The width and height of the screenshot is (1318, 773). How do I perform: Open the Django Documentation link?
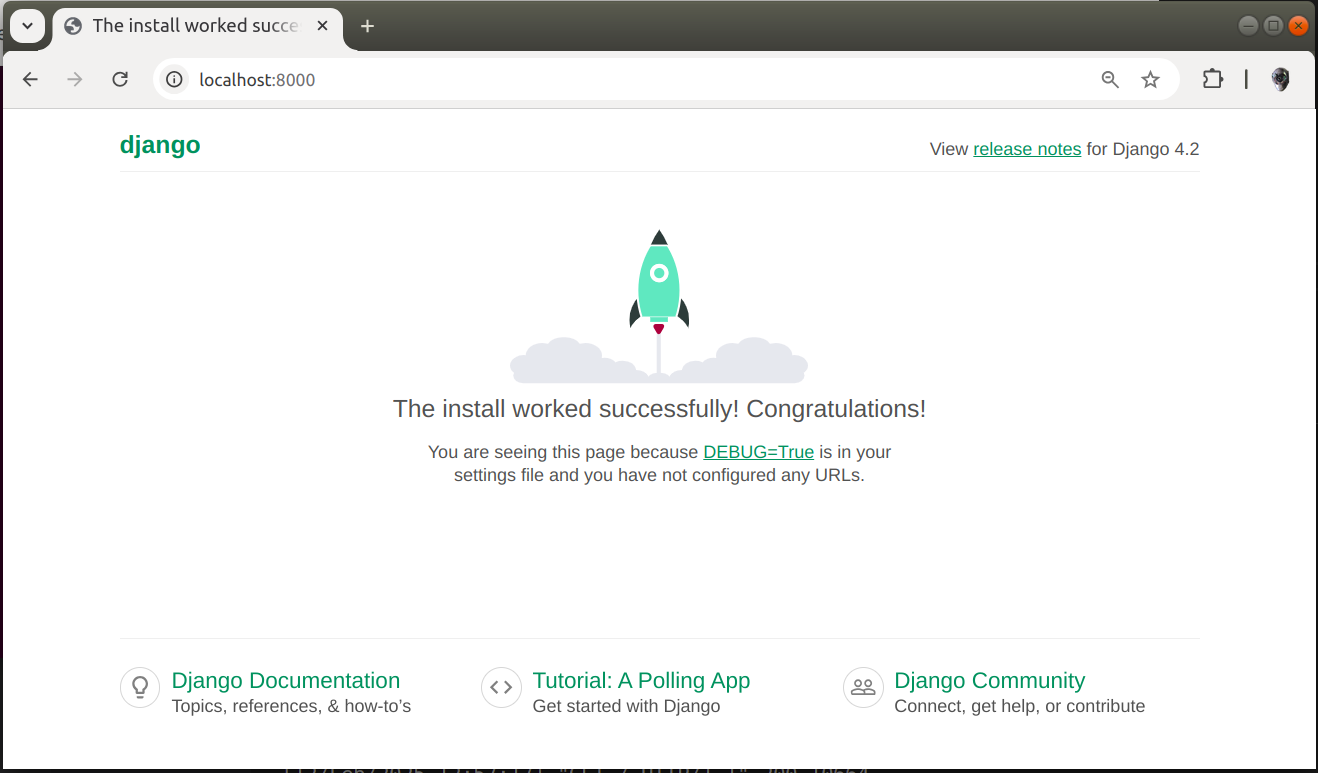click(x=286, y=680)
